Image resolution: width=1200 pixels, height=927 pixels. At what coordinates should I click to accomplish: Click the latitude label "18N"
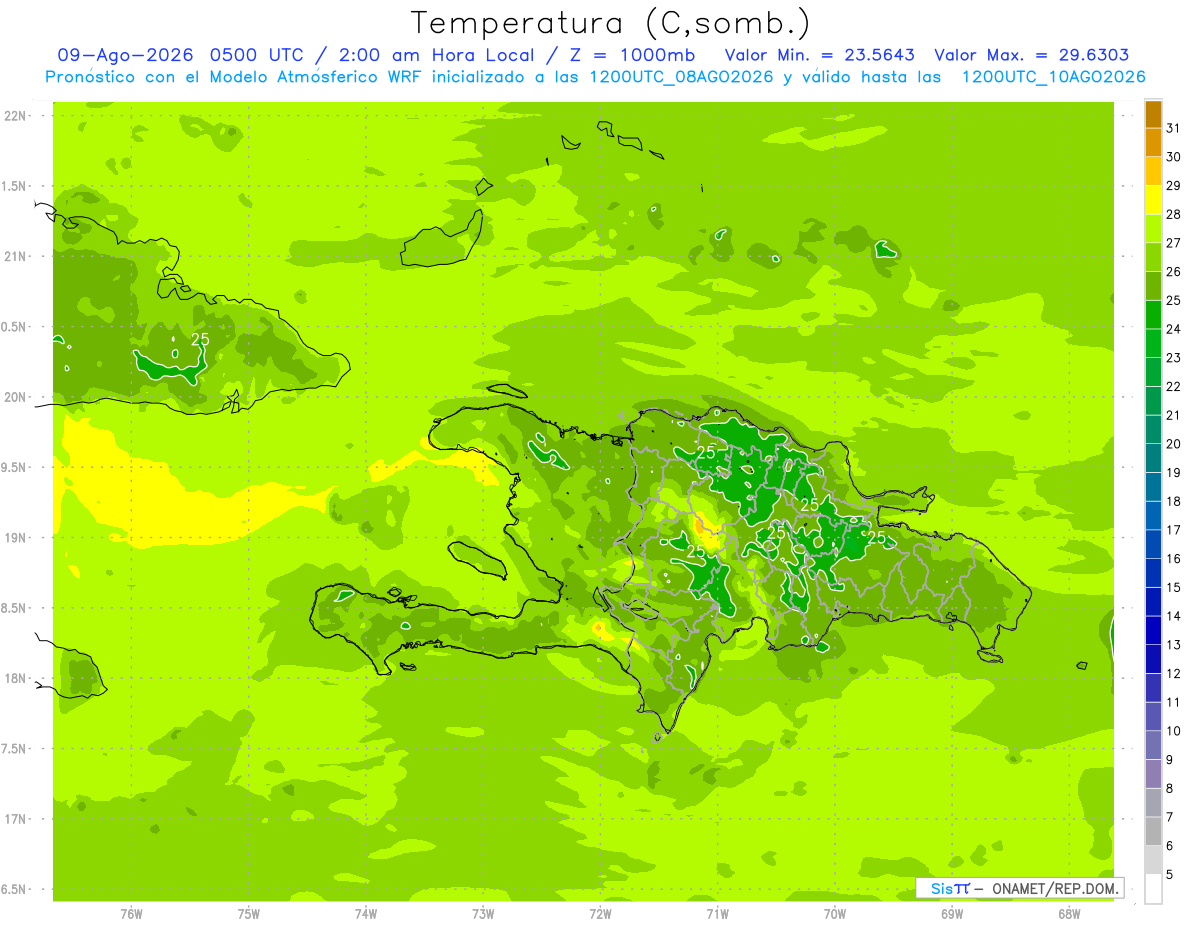(16, 679)
